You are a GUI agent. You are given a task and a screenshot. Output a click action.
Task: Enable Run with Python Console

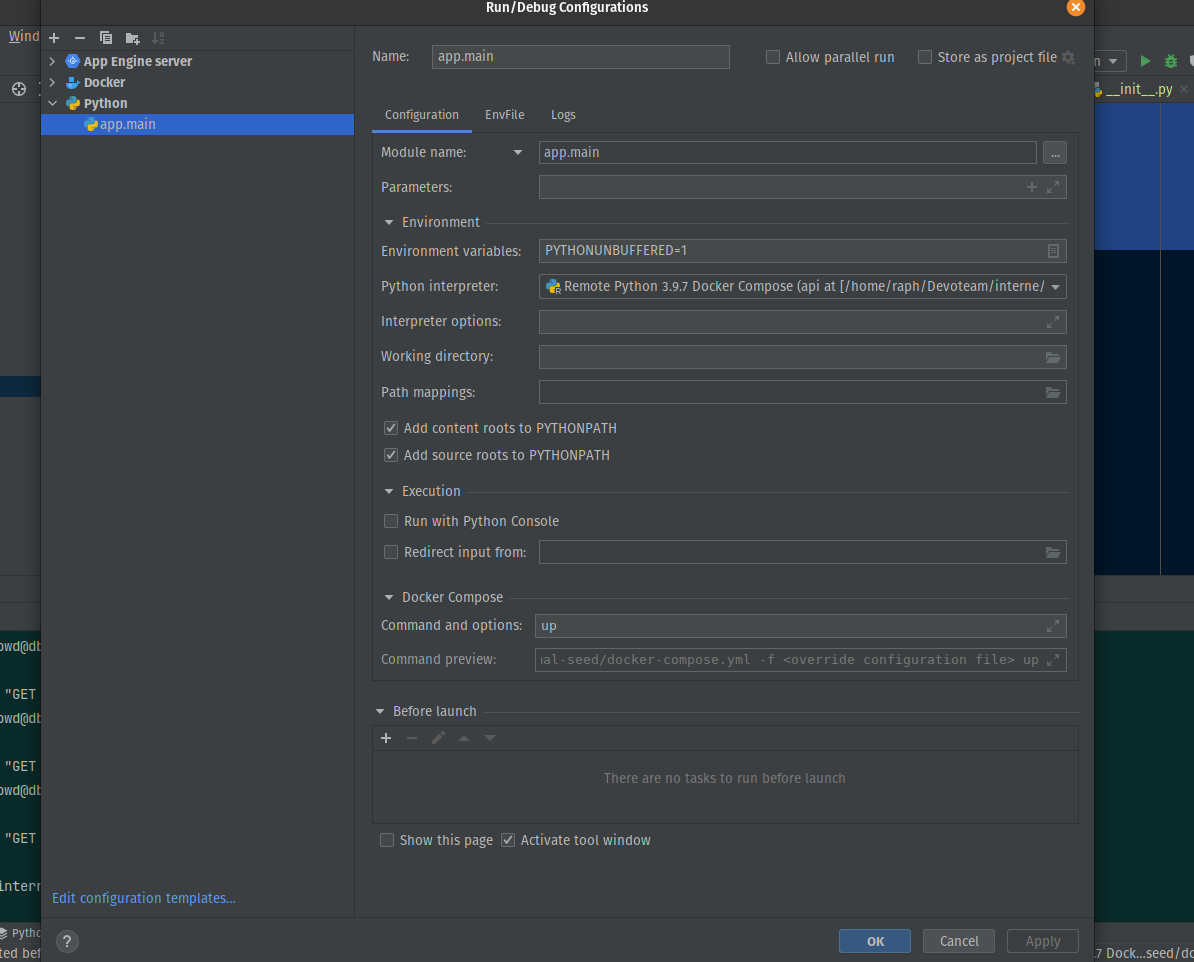[391, 521]
